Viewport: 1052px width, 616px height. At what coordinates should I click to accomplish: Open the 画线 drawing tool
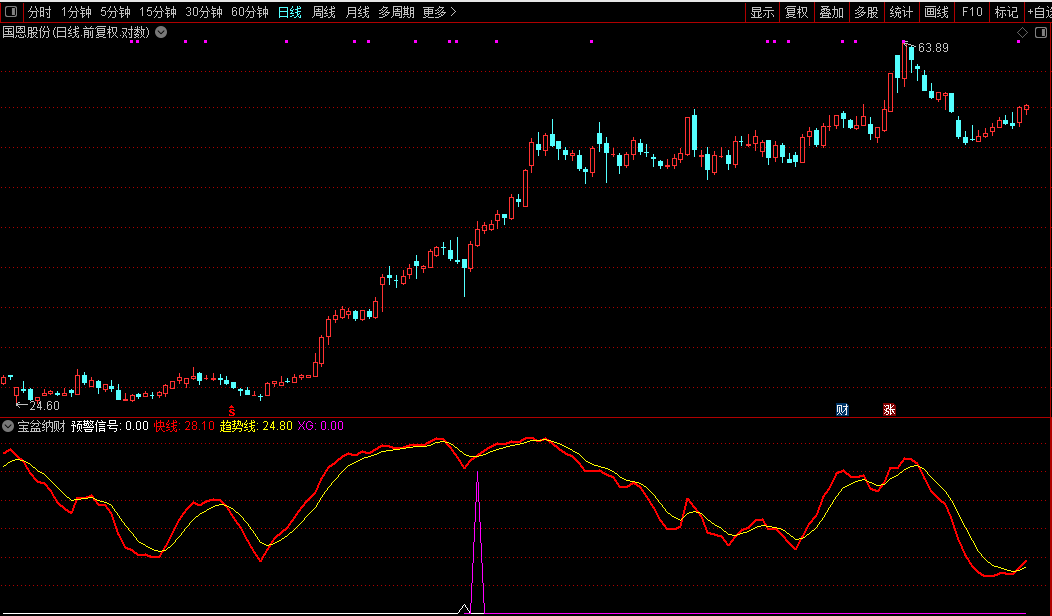point(936,13)
